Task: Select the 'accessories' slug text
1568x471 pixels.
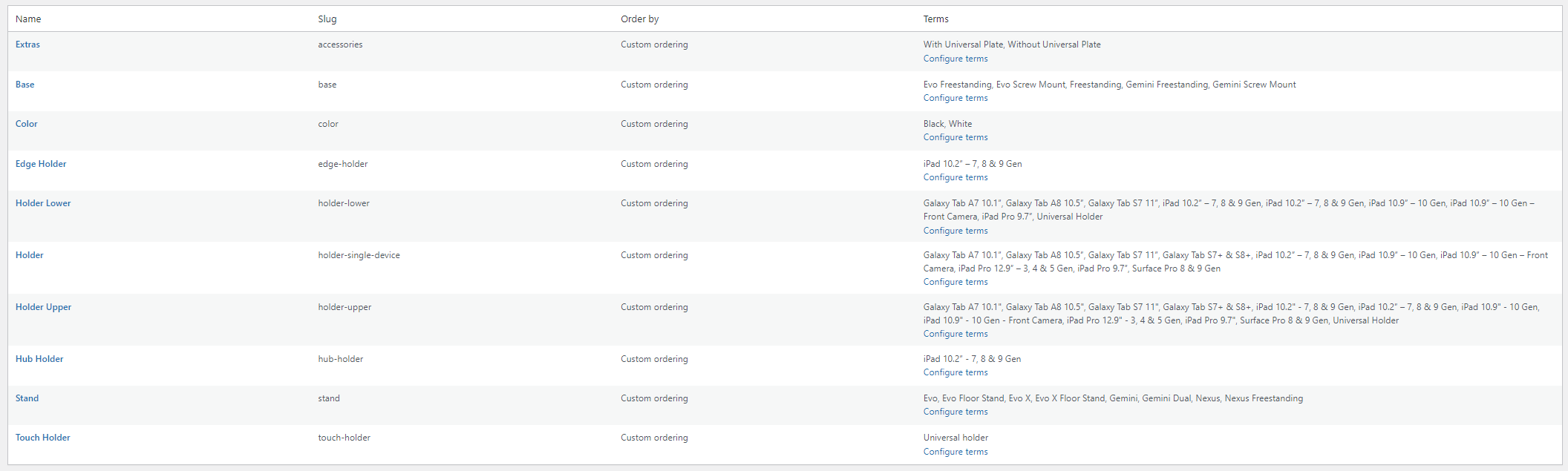Action: [341, 45]
